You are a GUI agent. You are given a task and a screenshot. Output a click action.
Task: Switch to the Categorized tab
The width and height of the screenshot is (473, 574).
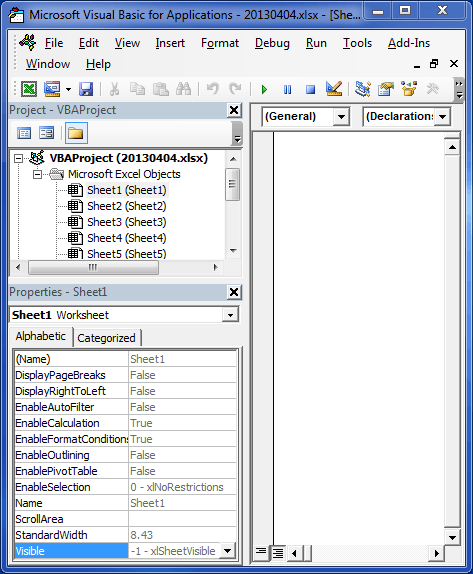click(x=107, y=338)
